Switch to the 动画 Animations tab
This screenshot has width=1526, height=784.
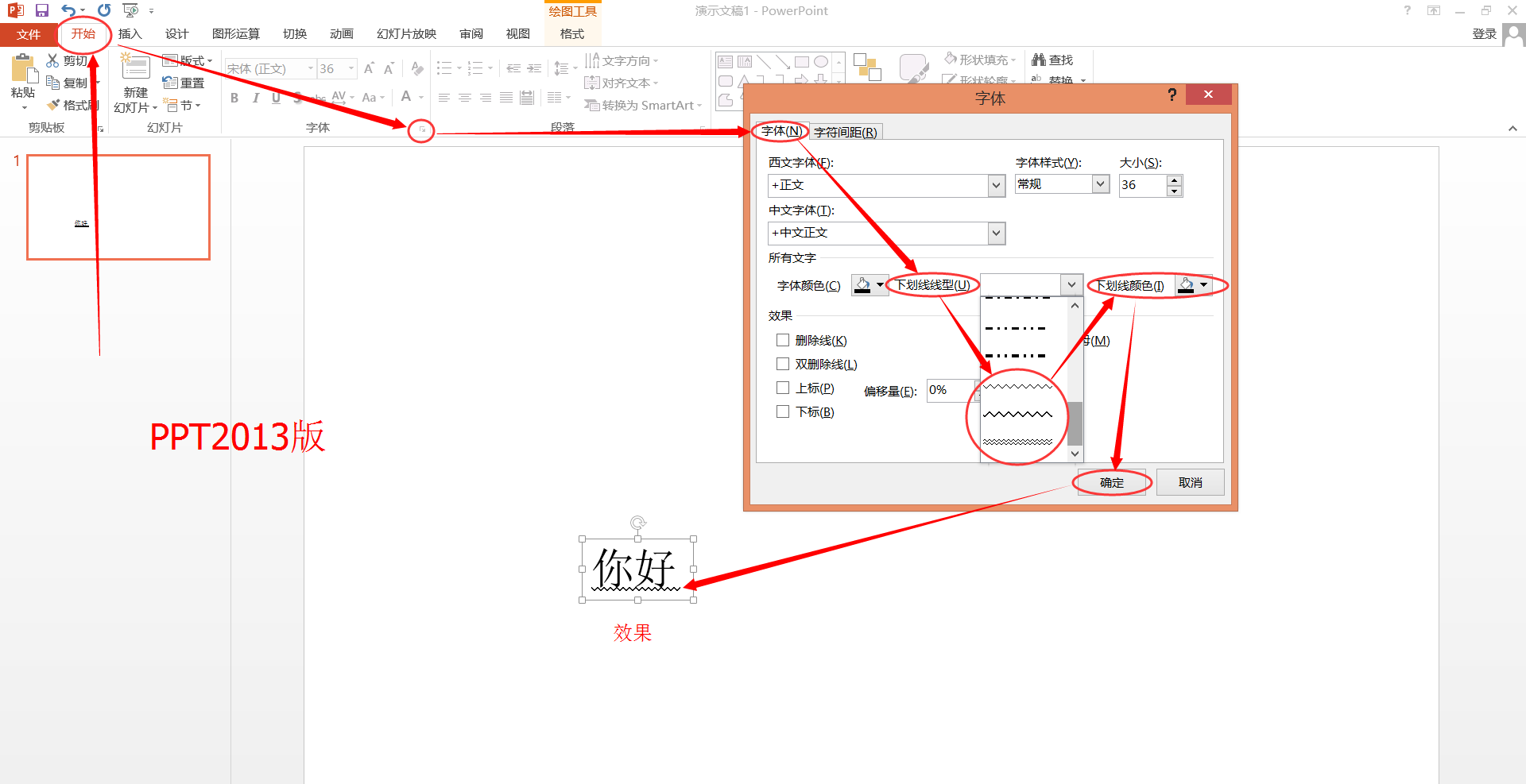point(341,33)
